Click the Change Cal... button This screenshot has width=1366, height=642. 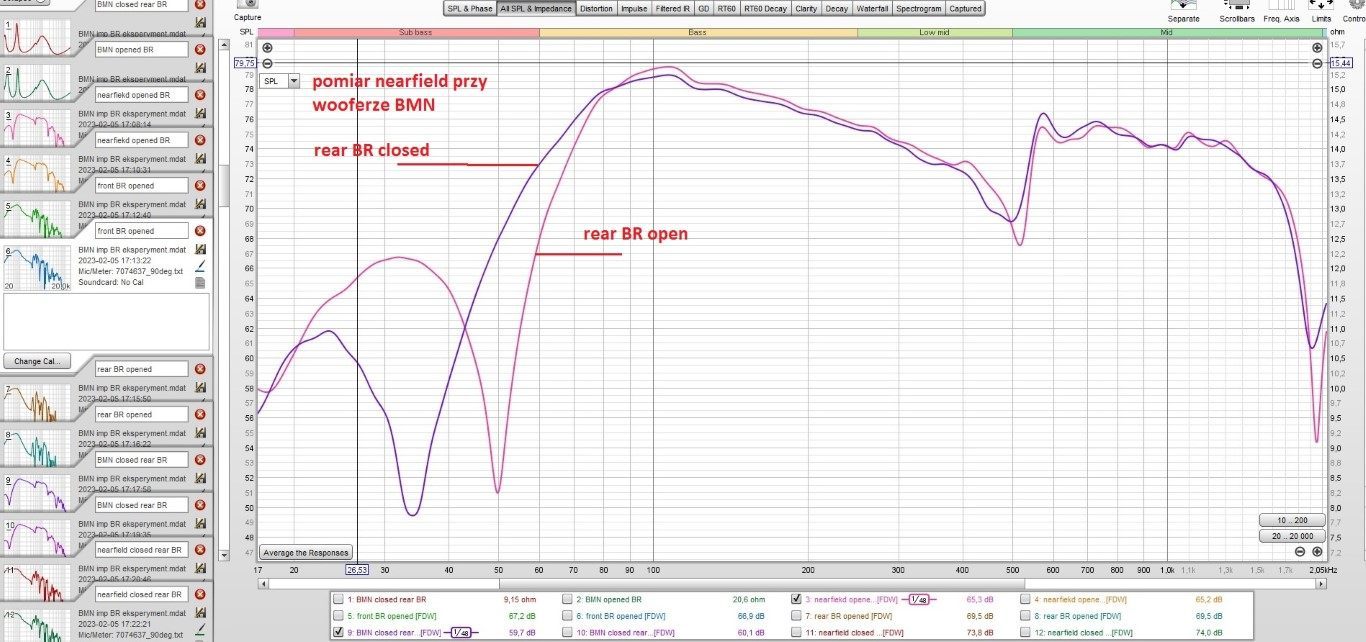point(37,361)
